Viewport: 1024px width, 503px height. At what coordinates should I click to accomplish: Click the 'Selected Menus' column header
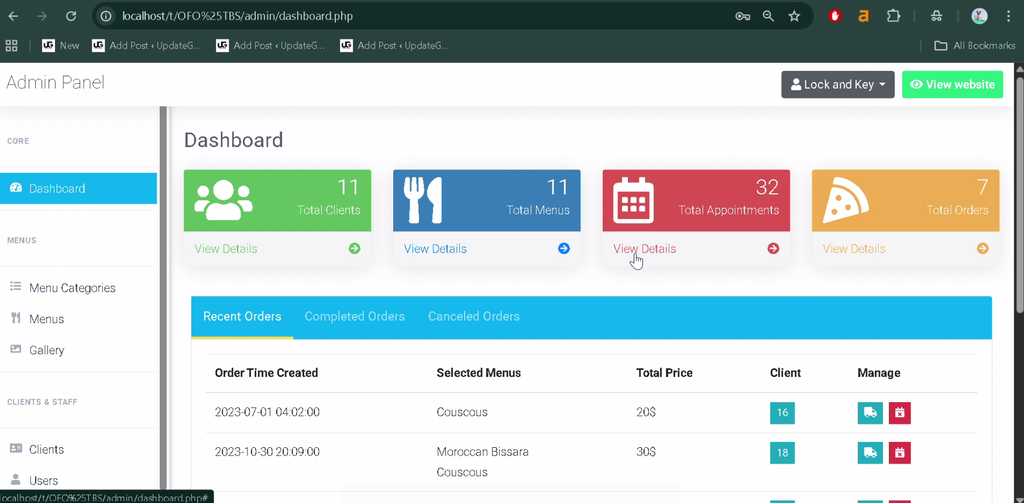click(479, 373)
